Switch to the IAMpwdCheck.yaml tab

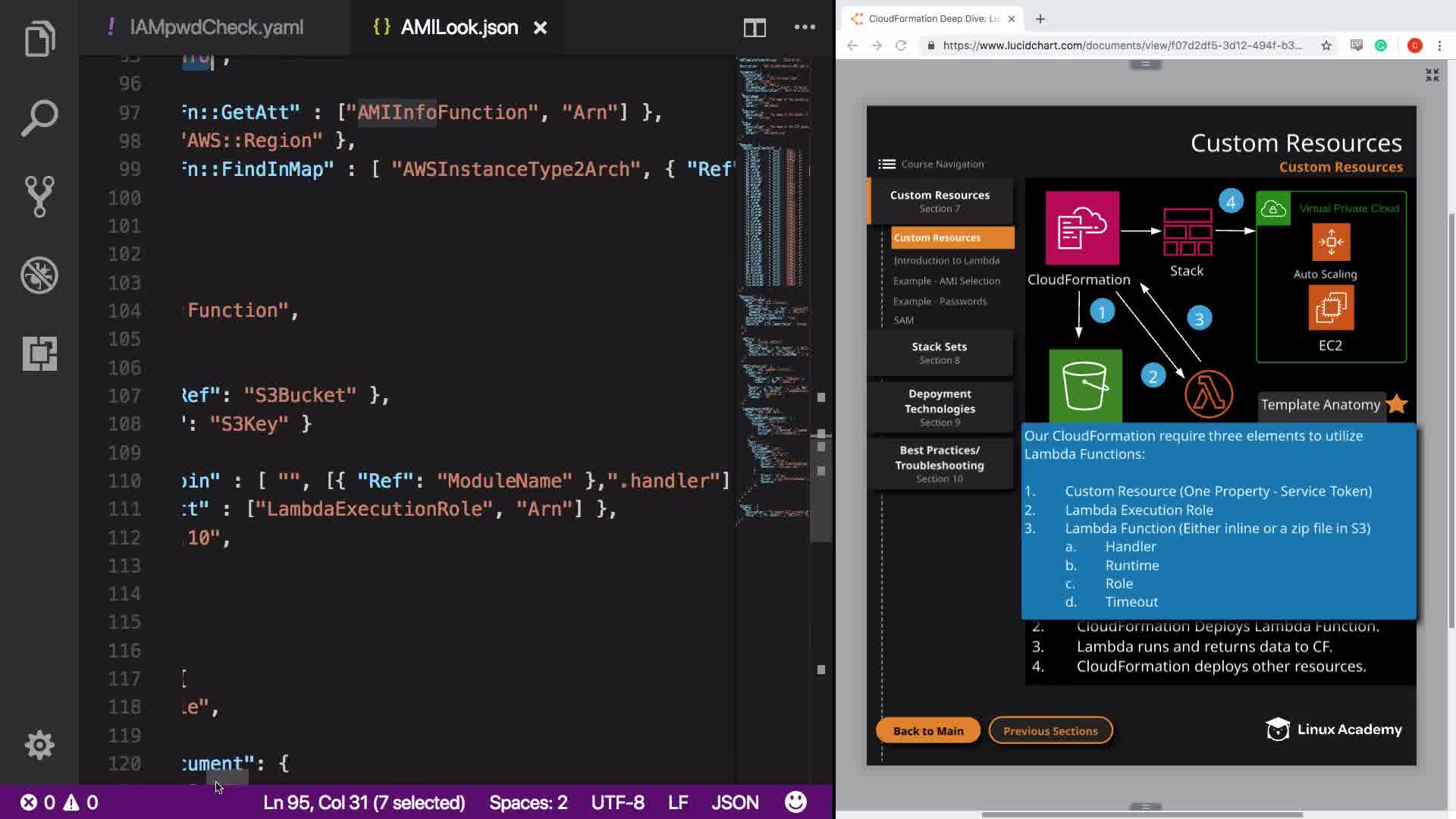click(216, 28)
